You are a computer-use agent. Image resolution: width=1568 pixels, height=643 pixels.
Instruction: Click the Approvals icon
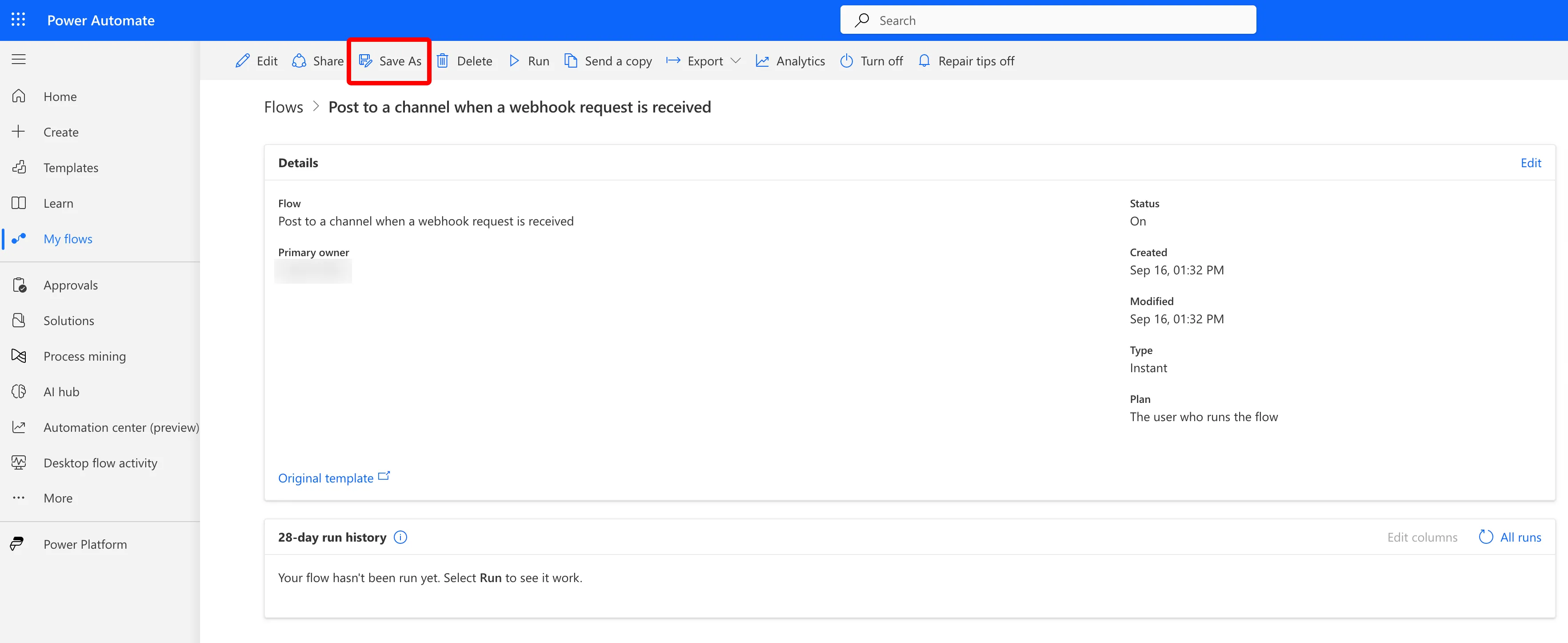point(19,284)
